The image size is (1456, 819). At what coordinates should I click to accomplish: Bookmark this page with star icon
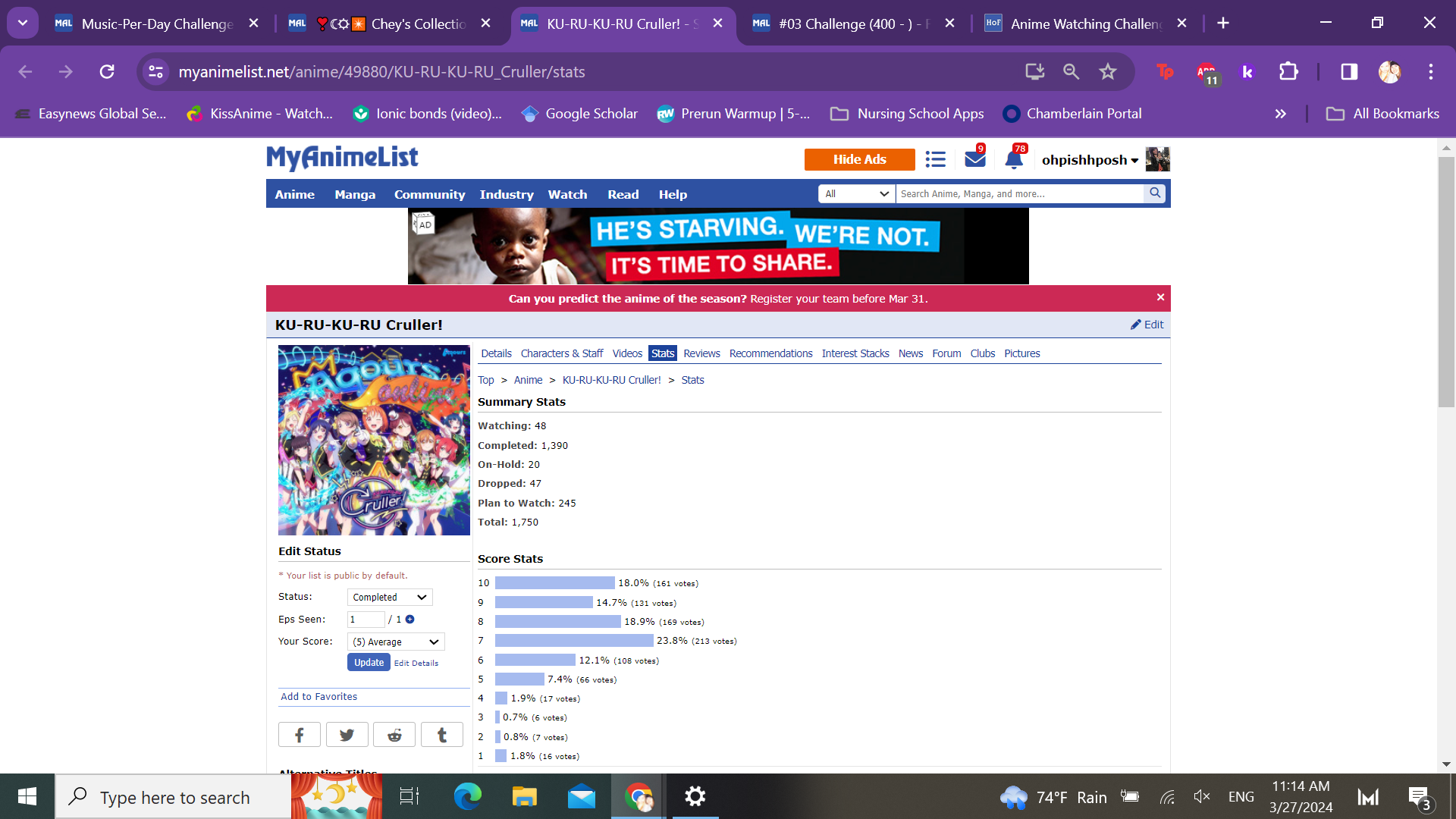point(1108,71)
